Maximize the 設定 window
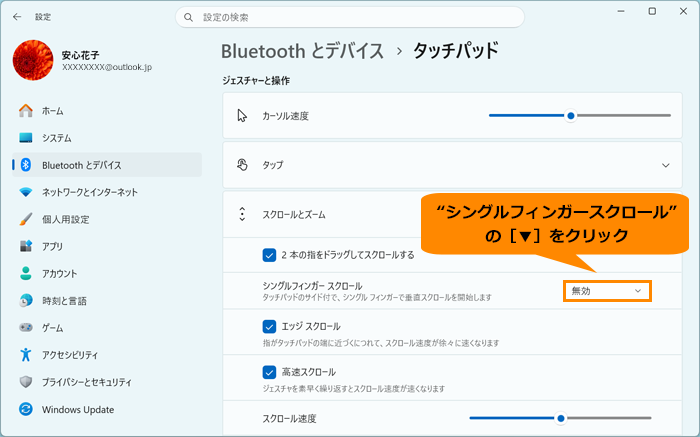 pyautogui.click(x=652, y=11)
